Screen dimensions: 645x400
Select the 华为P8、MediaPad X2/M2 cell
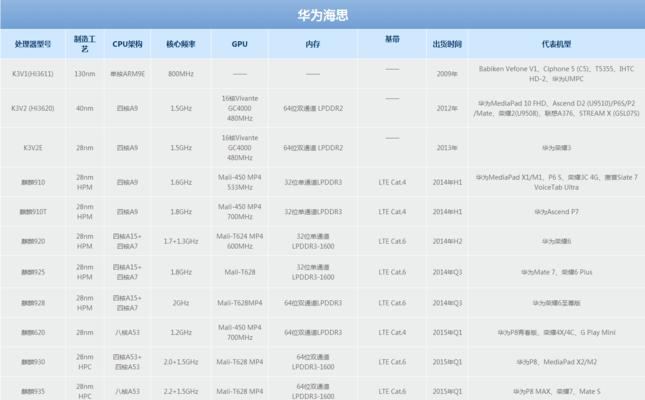pyautogui.click(x=556, y=362)
